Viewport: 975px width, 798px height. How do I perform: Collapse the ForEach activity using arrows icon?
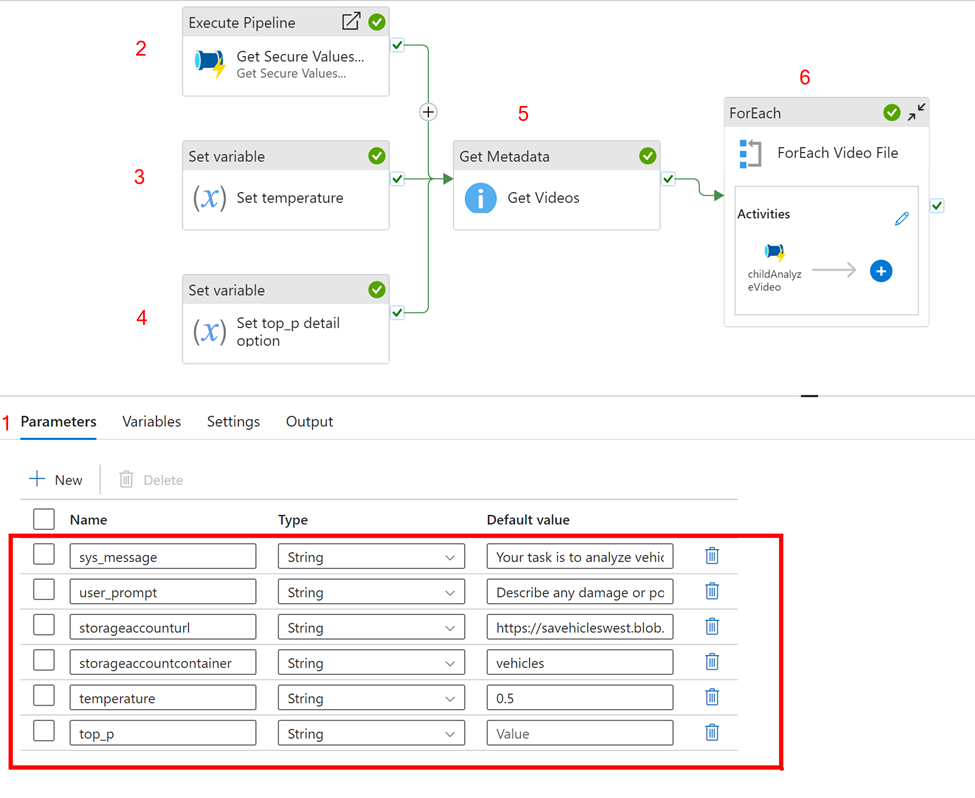[916, 113]
